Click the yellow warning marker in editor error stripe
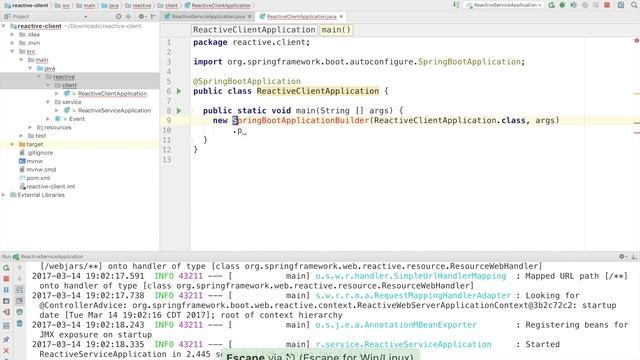640x360 pixels. point(637,94)
